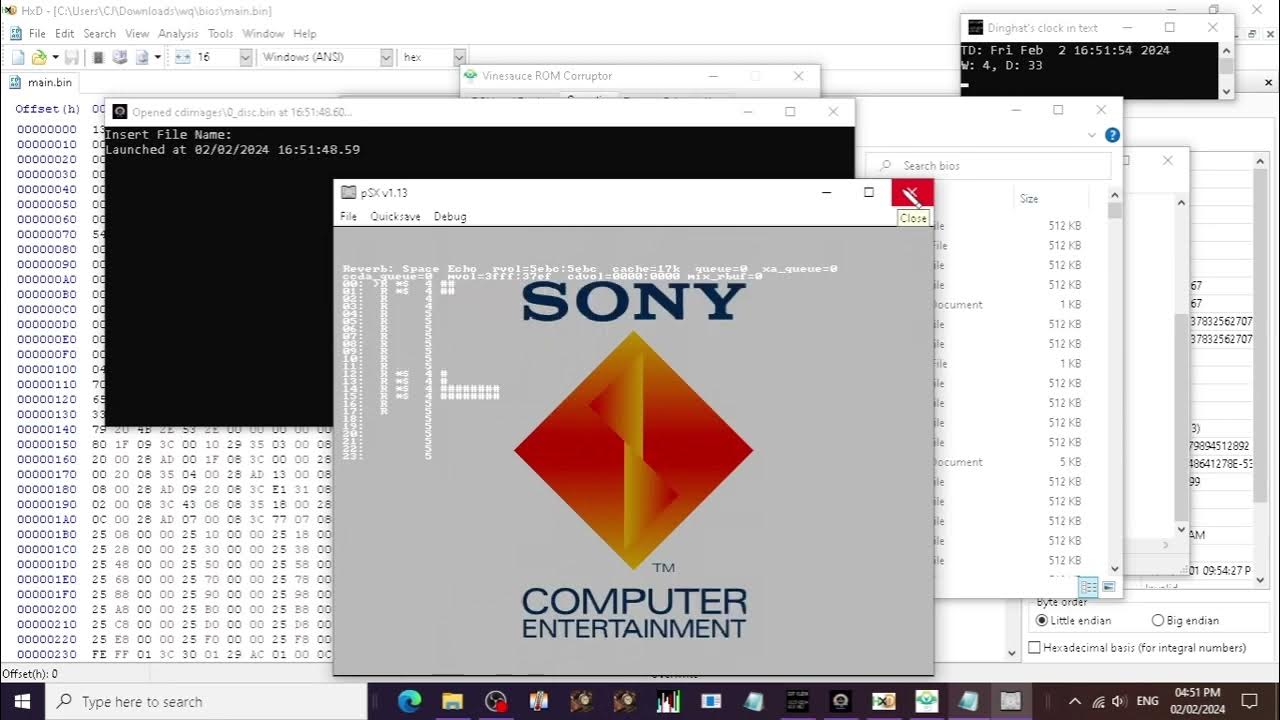Click the volume speaker tray icon

tap(1118, 702)
